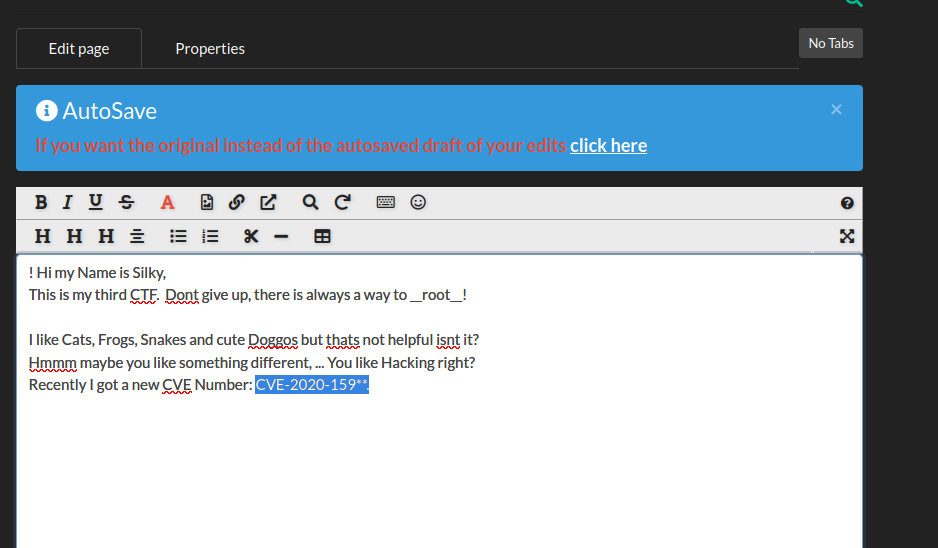Viewport: 938px width, 548px height.
Task: Open editor help question mark icon
Action: point(847,203)
